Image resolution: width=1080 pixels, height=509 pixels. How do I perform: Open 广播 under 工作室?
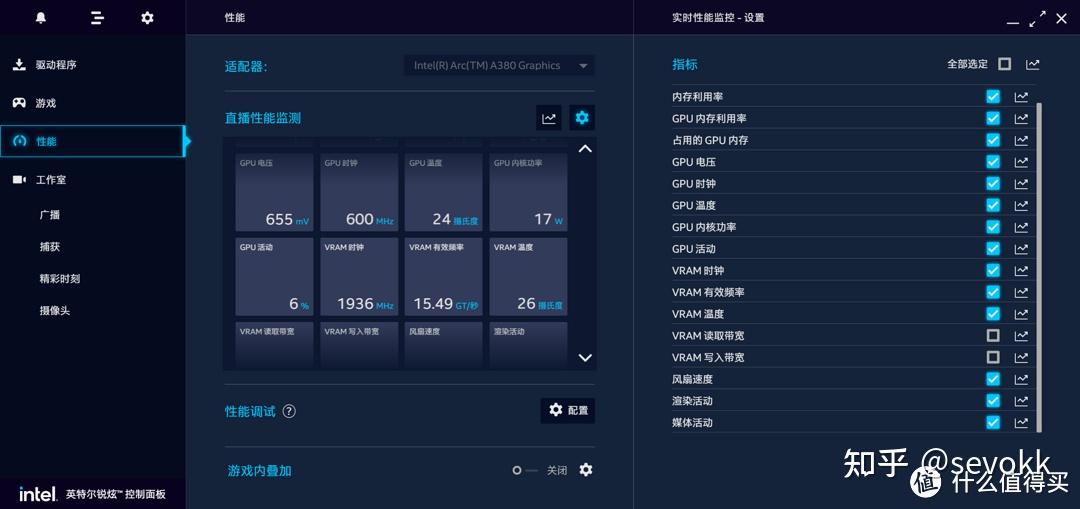pos(50,215)
